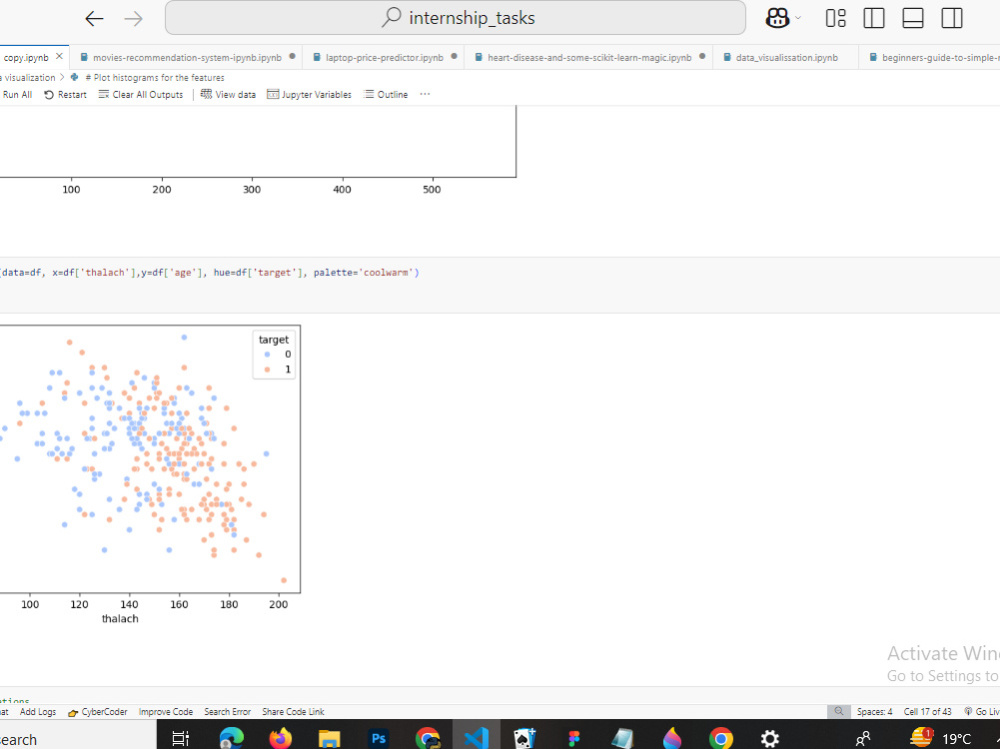Open the Customize Layout icon
The height and width of the screenshot is (749, 1000).
coord(835,18)
